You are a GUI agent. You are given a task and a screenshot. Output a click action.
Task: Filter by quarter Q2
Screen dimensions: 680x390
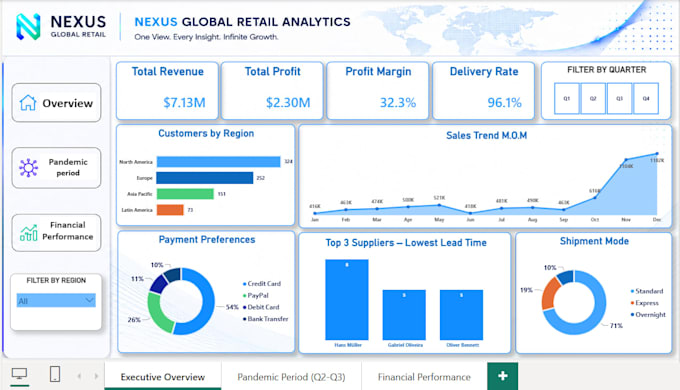tap(593, 98)
